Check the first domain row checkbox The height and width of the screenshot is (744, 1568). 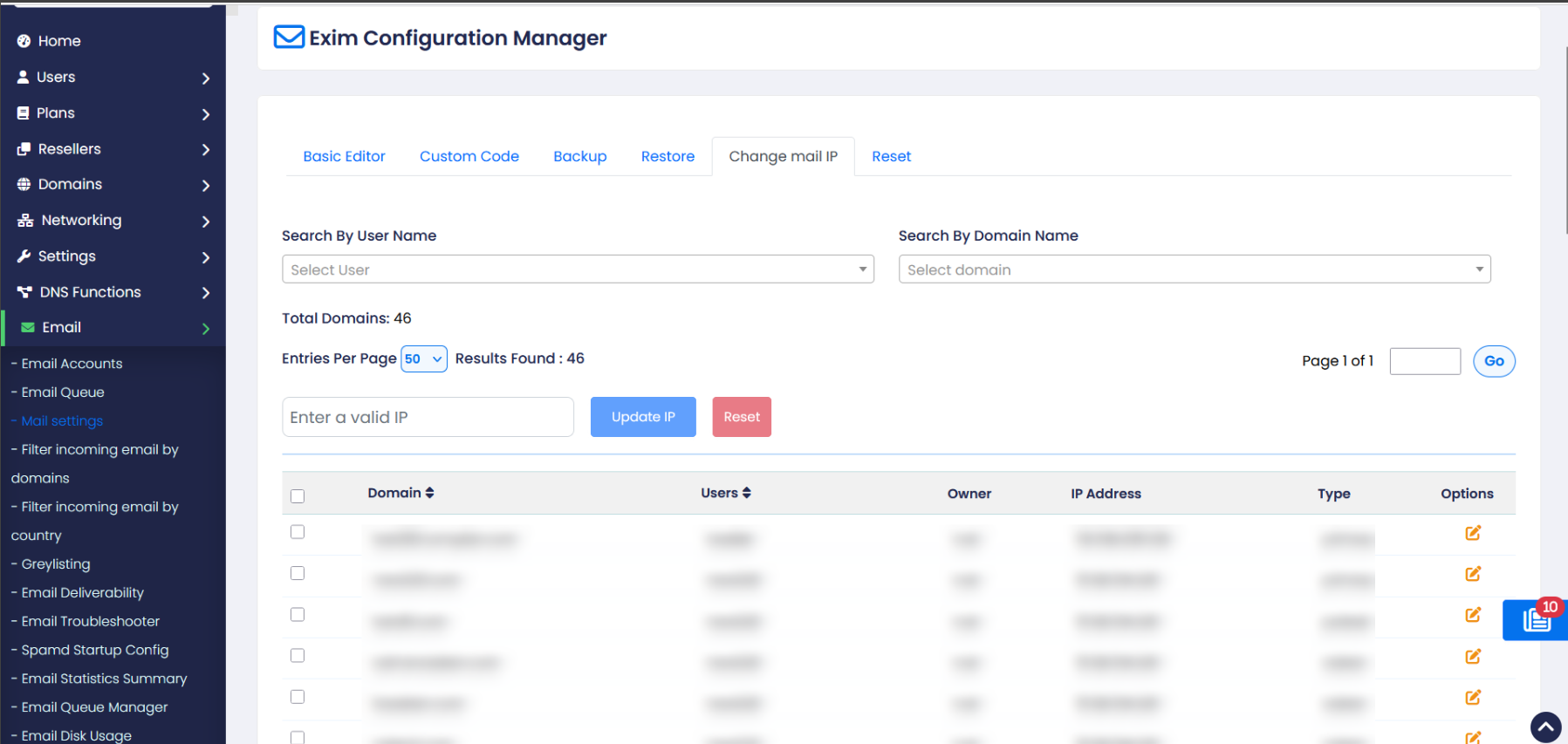click(x=298, y=532)
